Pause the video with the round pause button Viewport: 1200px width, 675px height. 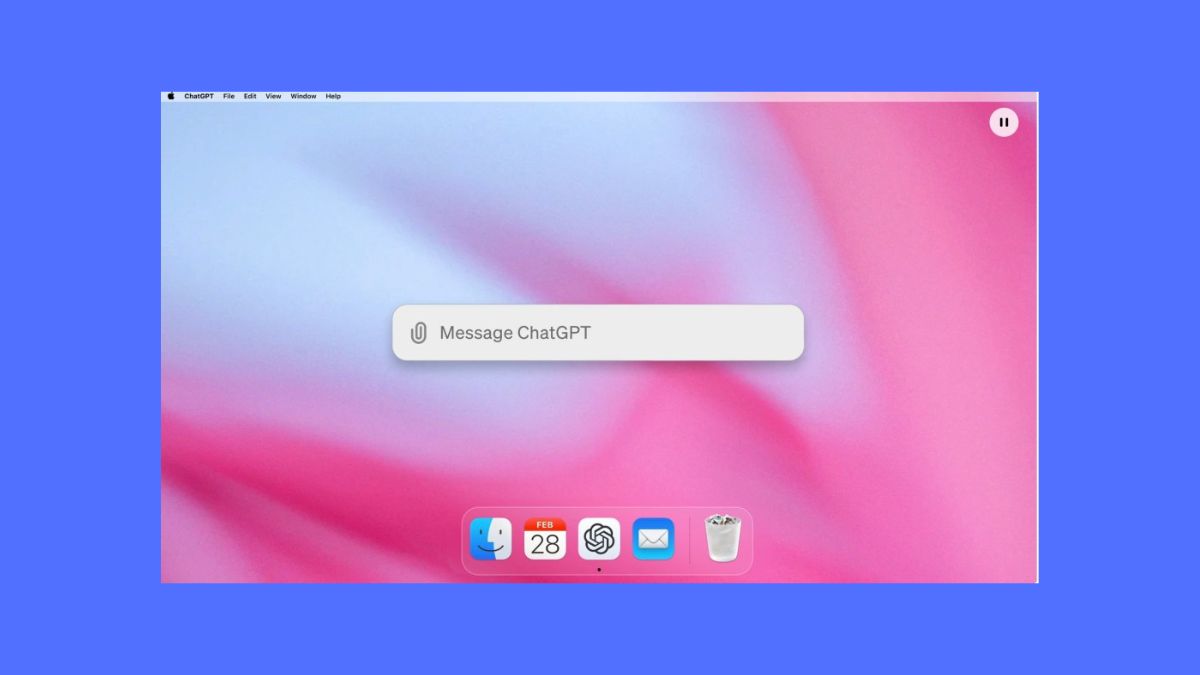pyautogui.click(x=1003, y=122)
